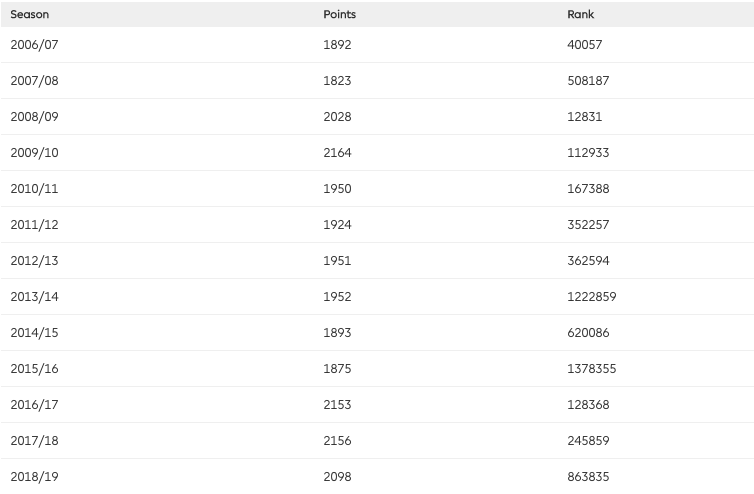Click the Season column header
The width and height of the screenshot is (754, 494).
coord(30,14)
